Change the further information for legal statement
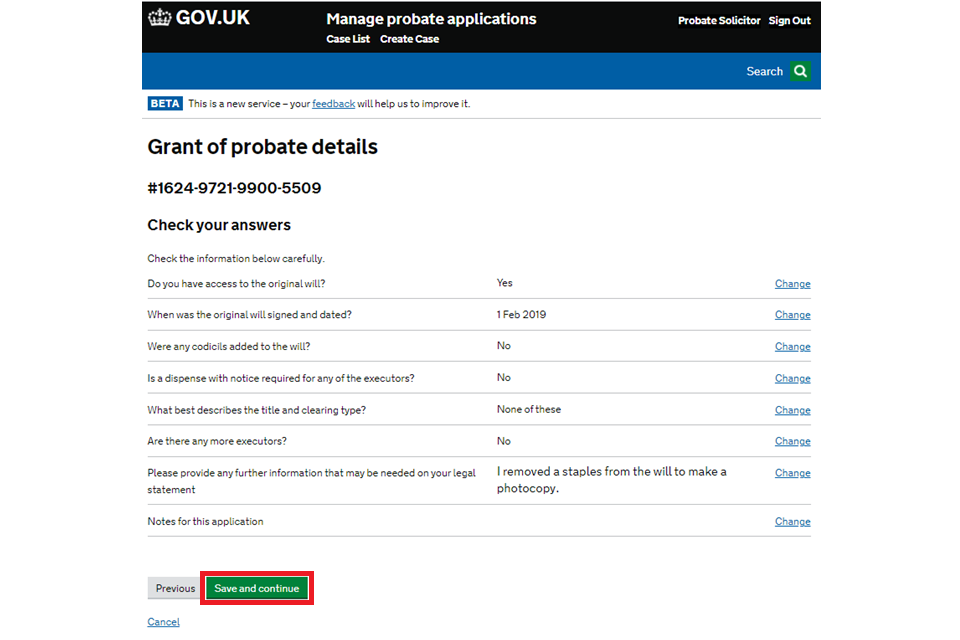This screenshot has width=960, height=640. 792,473
